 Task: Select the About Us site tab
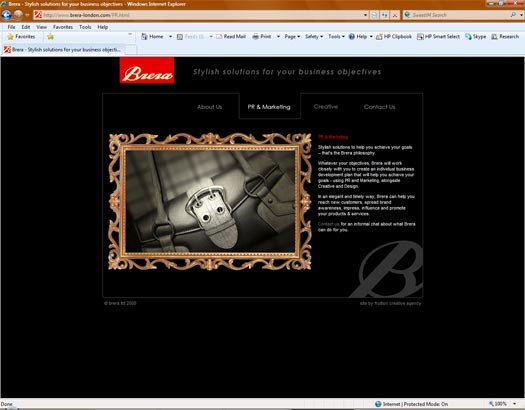point(209,107)
